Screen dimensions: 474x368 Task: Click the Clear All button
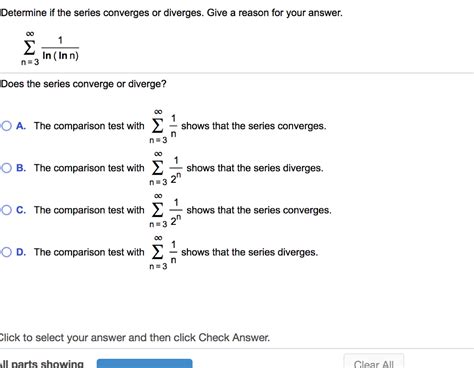(x=374, y=363)
